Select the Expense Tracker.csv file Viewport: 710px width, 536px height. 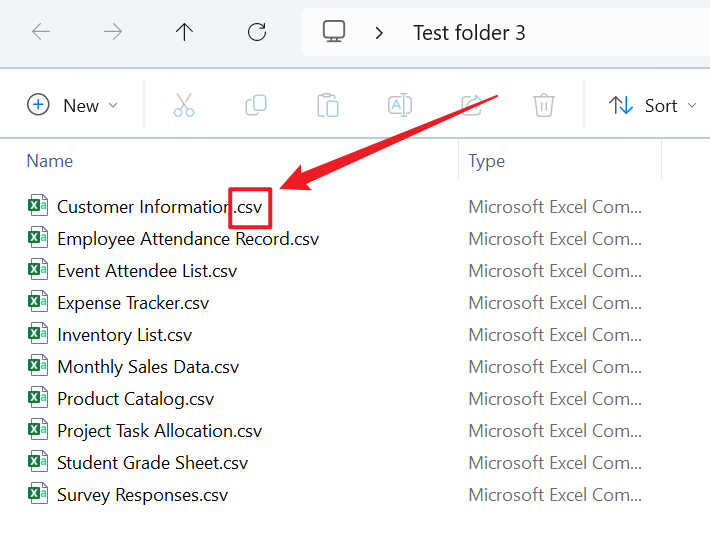133,303
